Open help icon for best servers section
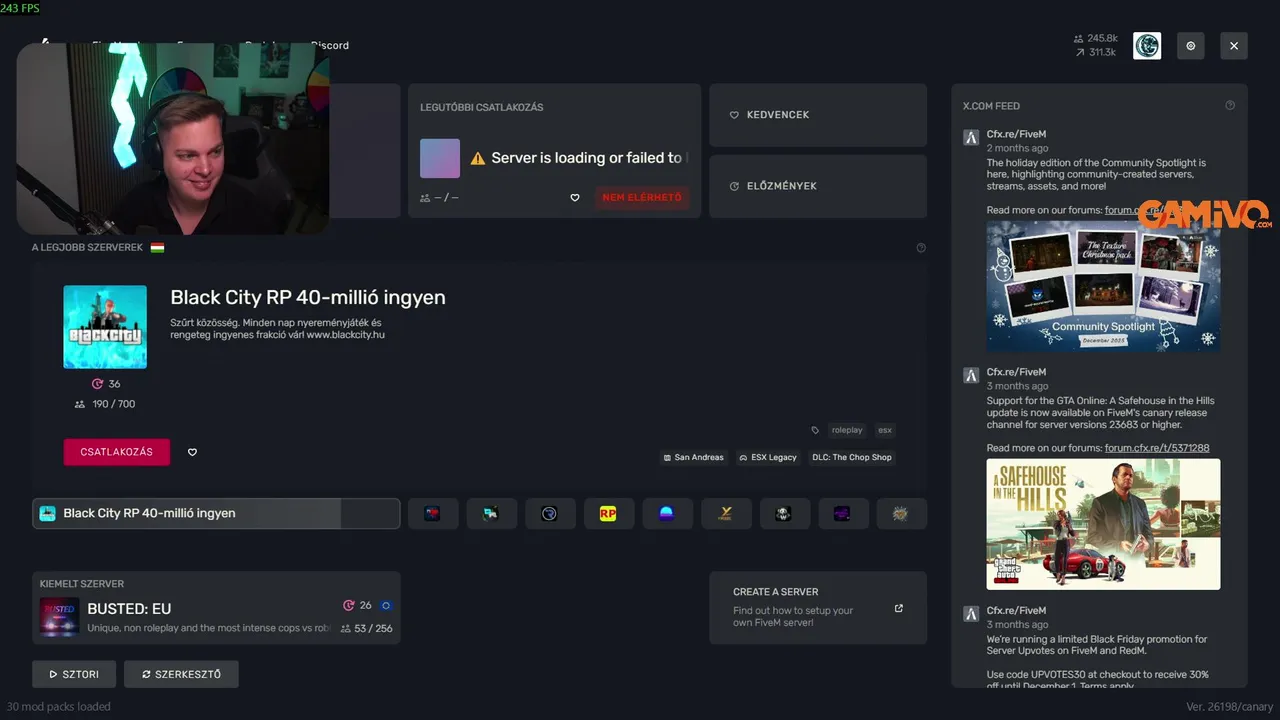Viewport: 1280px width, 720px height. click(921, 248)
